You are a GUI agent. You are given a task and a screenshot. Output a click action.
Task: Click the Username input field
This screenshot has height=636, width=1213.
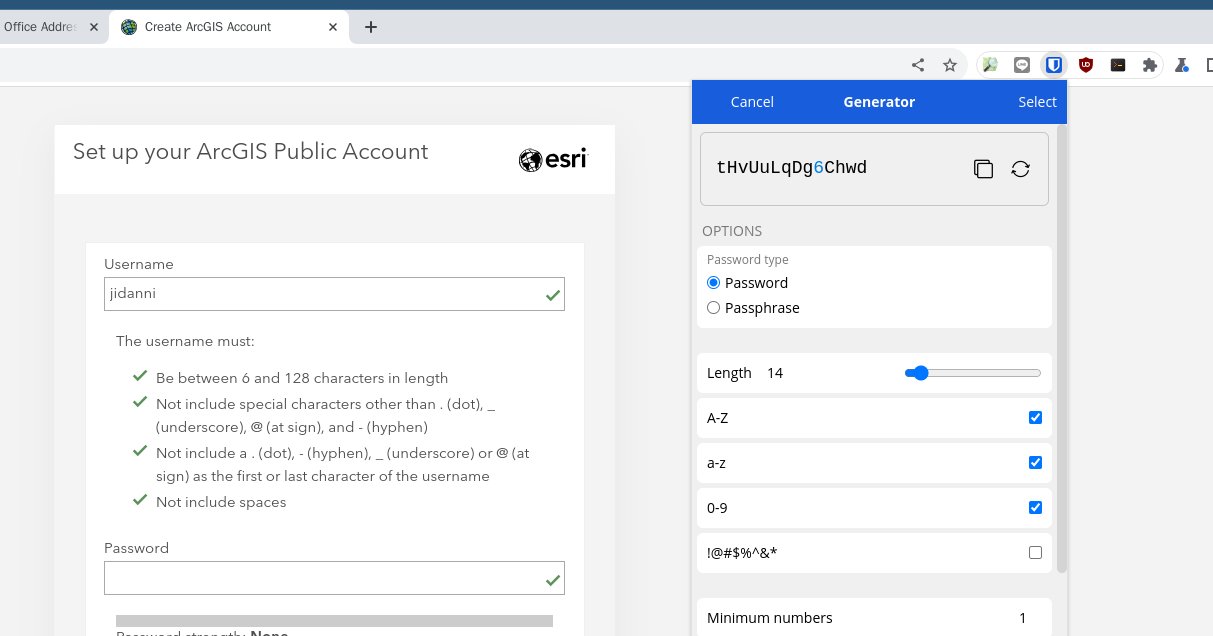[334, 294]
